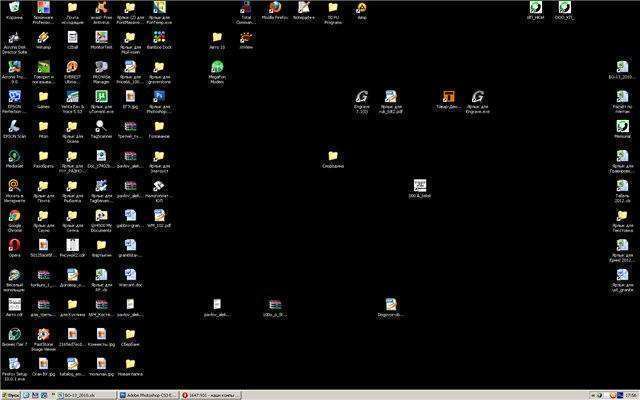This screenshot has width=640, height=400.
Task: Switch to the BO-13_2010.xls taskbar button
Action: click(x=86, y=395)
